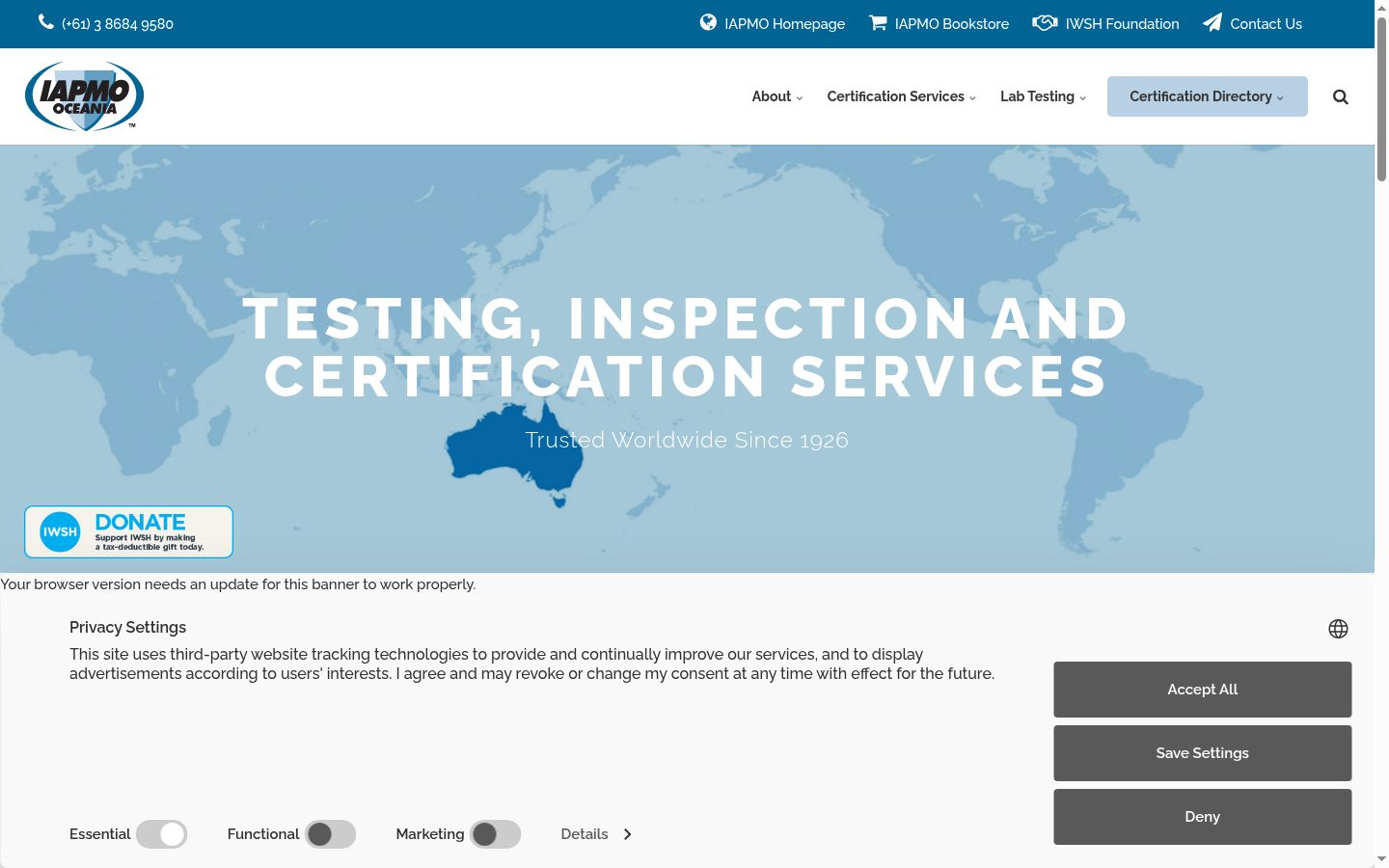Click the Deny button
The height and width of the screenshot is (868, 1389).
click(1203, 817)
